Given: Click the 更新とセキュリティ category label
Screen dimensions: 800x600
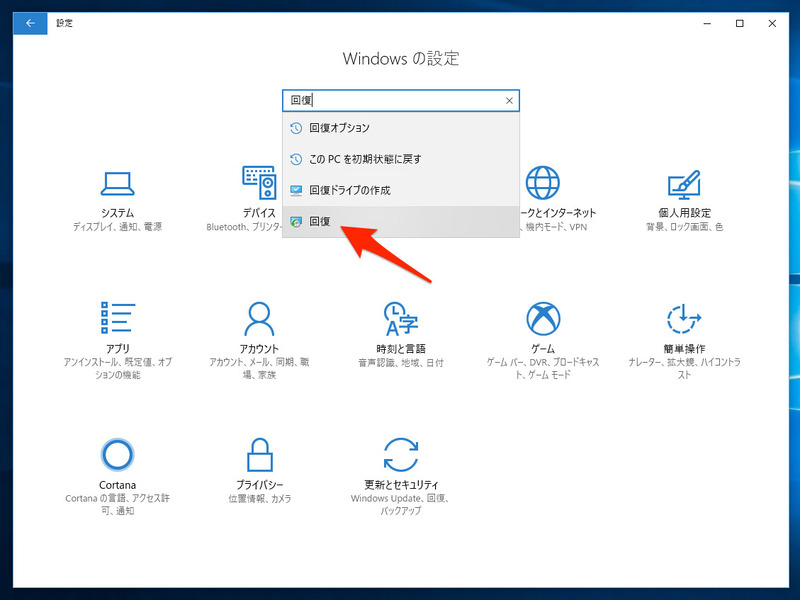Looking at the screenshot, I should 401,484.
